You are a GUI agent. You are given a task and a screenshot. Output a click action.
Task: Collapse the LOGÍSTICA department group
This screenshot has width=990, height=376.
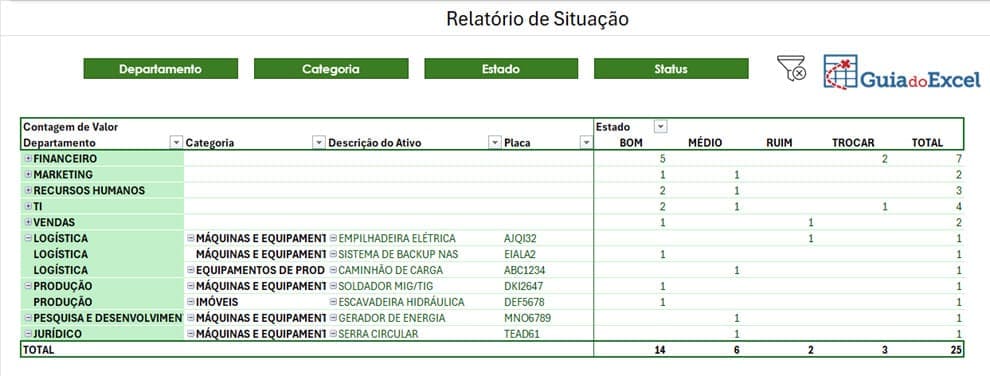(x=28, y=238)
